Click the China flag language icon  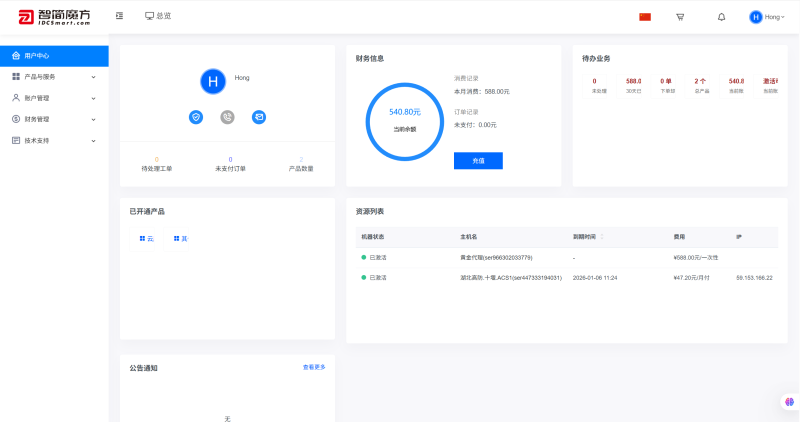coord(645,17)
